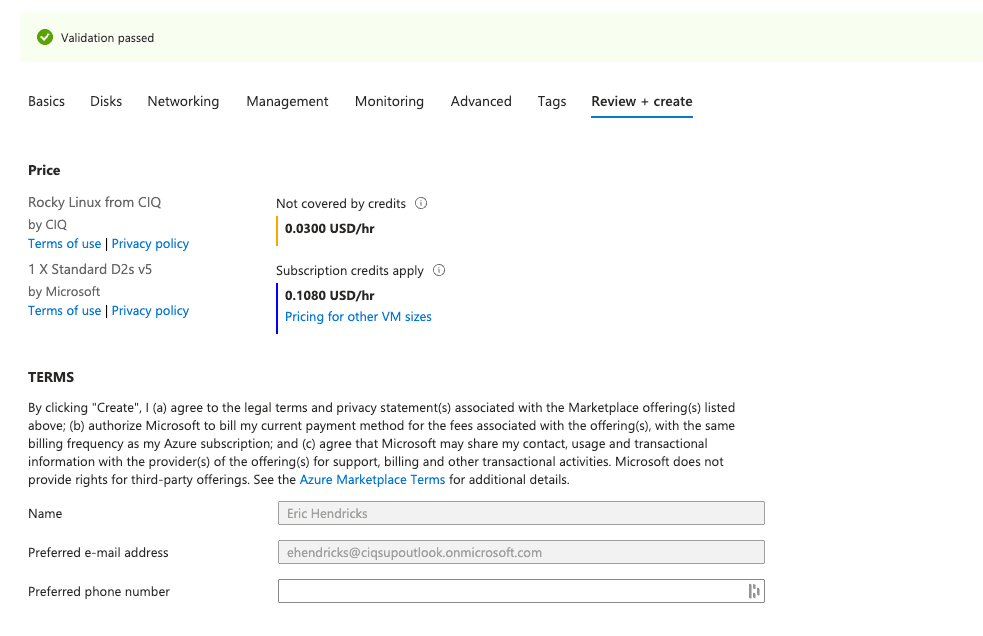The image size is (983, 636).
Task: Click info icon beside Subscription credits apply
Action: click(x=439, y=270)
